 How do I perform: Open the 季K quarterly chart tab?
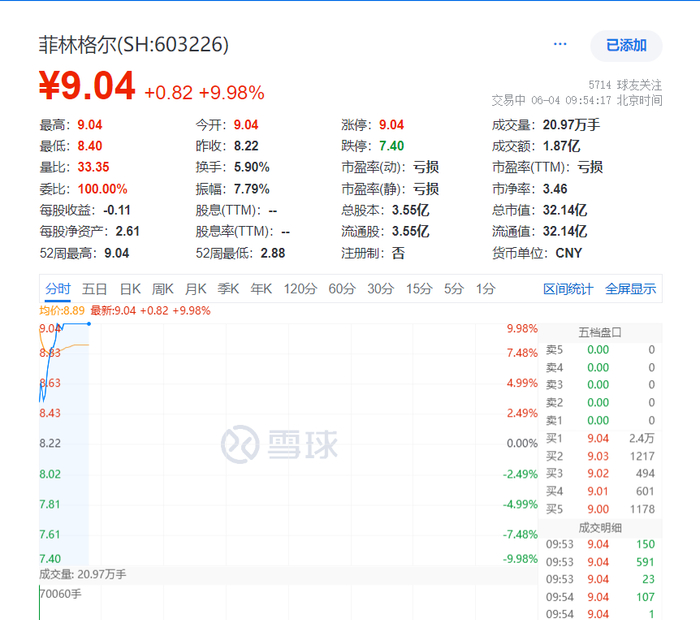228,289
